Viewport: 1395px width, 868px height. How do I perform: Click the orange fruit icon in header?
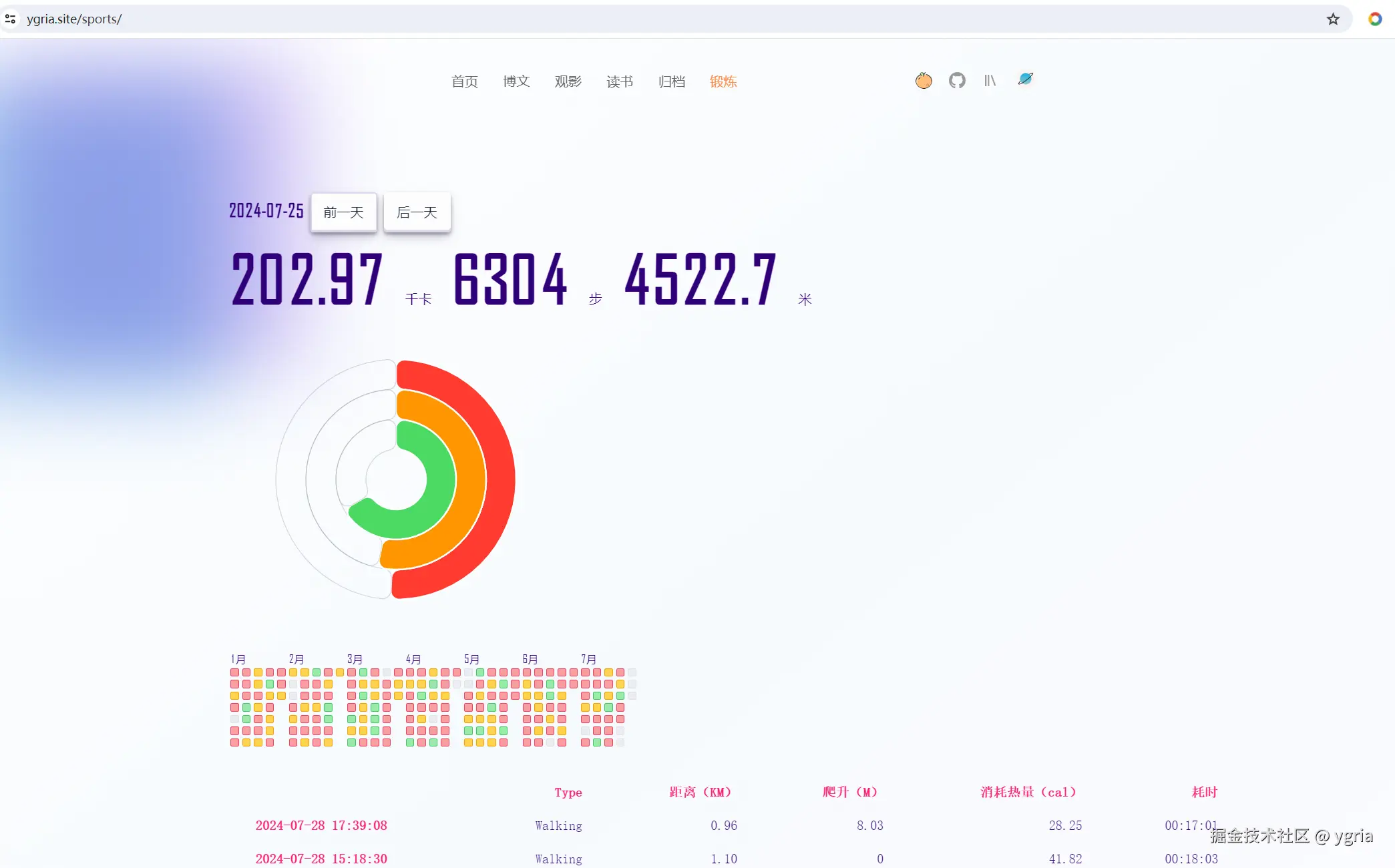(x=924, y=81)
